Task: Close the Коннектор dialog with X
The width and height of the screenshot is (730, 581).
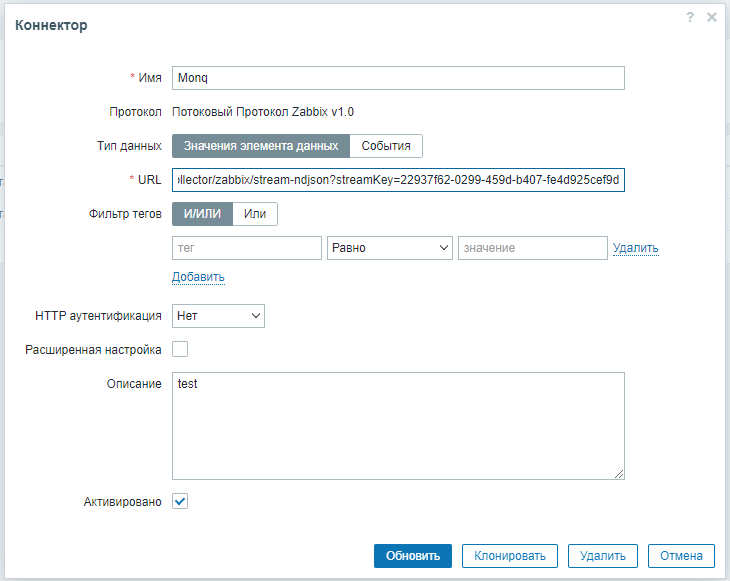Action: click(x=712, y=18)
